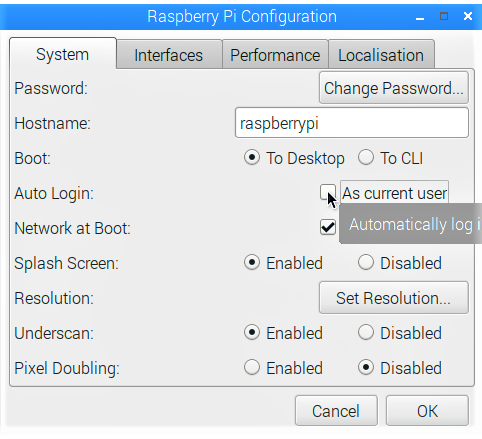Maximize the Raspberry Pi Configuration window
The image size is (482, 439).
click(444, 16)
